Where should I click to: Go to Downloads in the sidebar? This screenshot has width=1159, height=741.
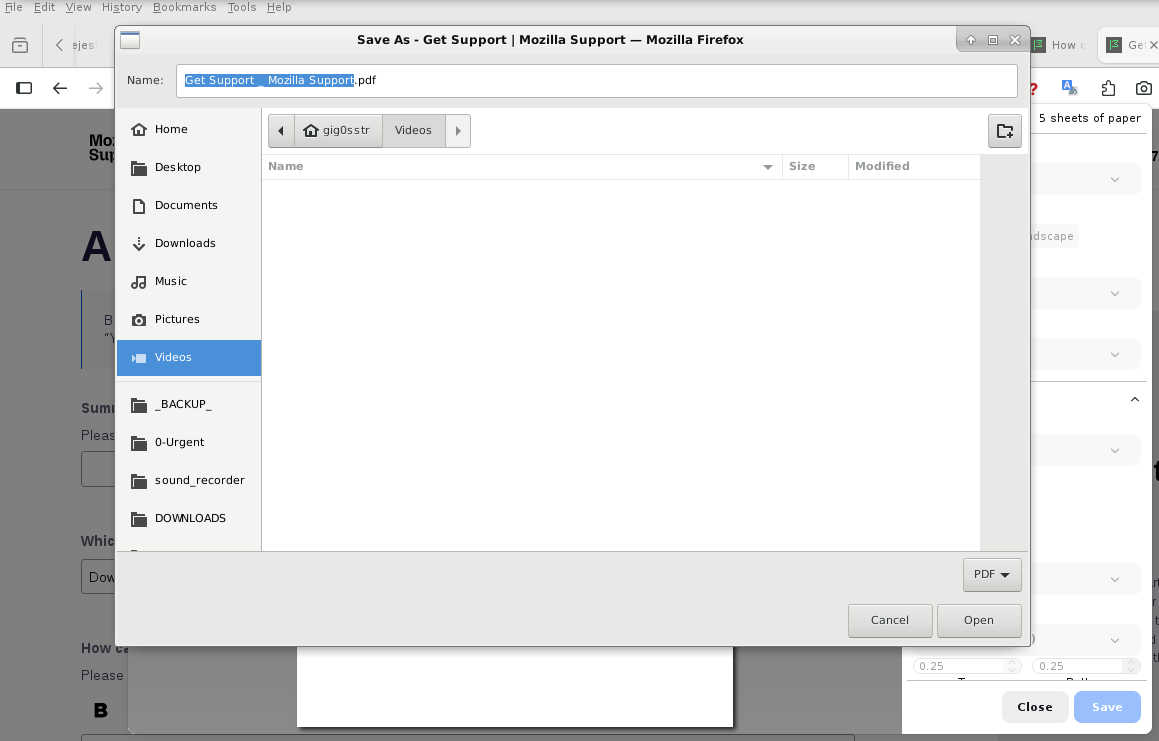pos(188,243)
